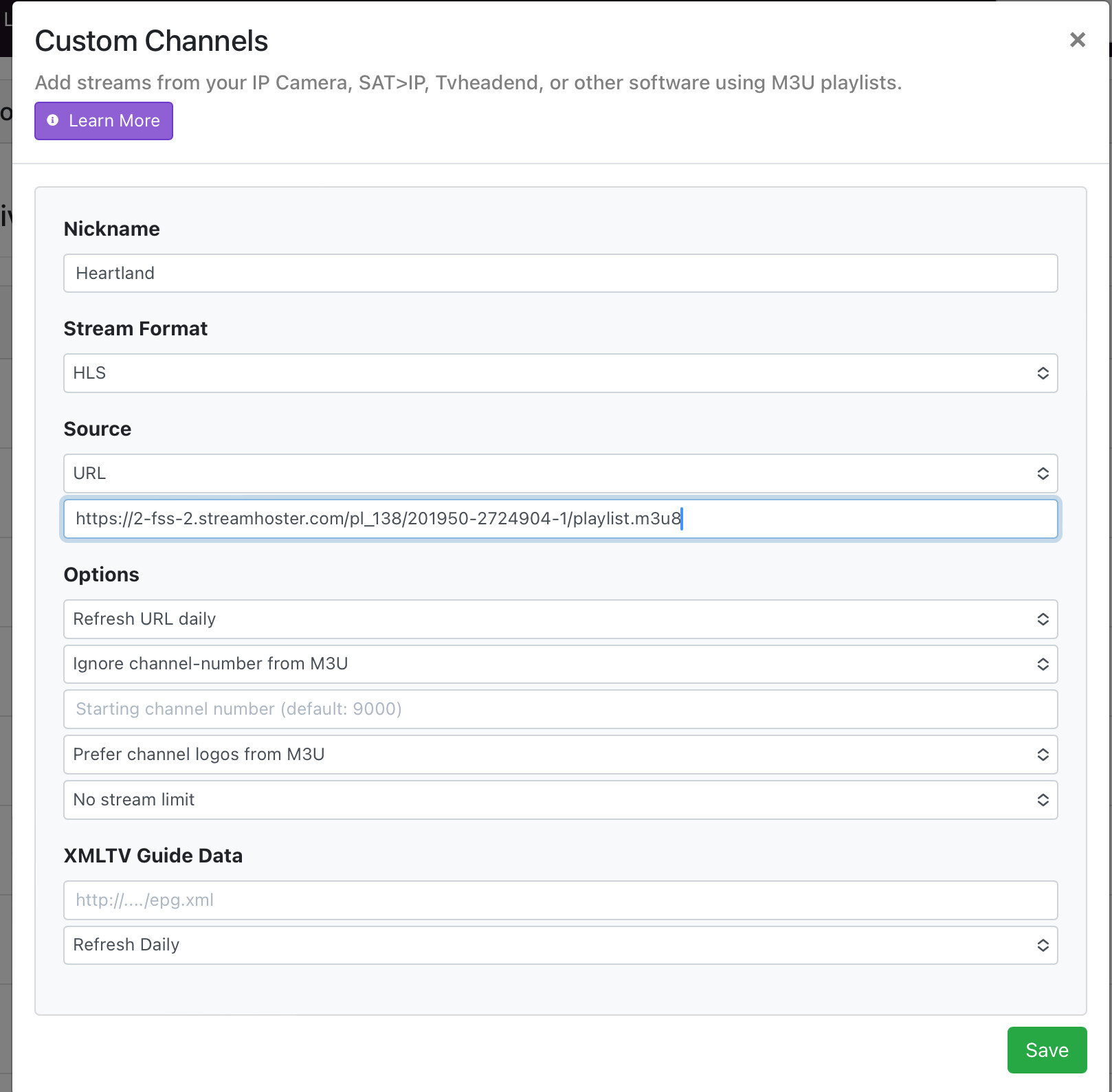Close the Custom Channels dialog
This screenshot has width=1112, height=1092.
pos(1077,40)
